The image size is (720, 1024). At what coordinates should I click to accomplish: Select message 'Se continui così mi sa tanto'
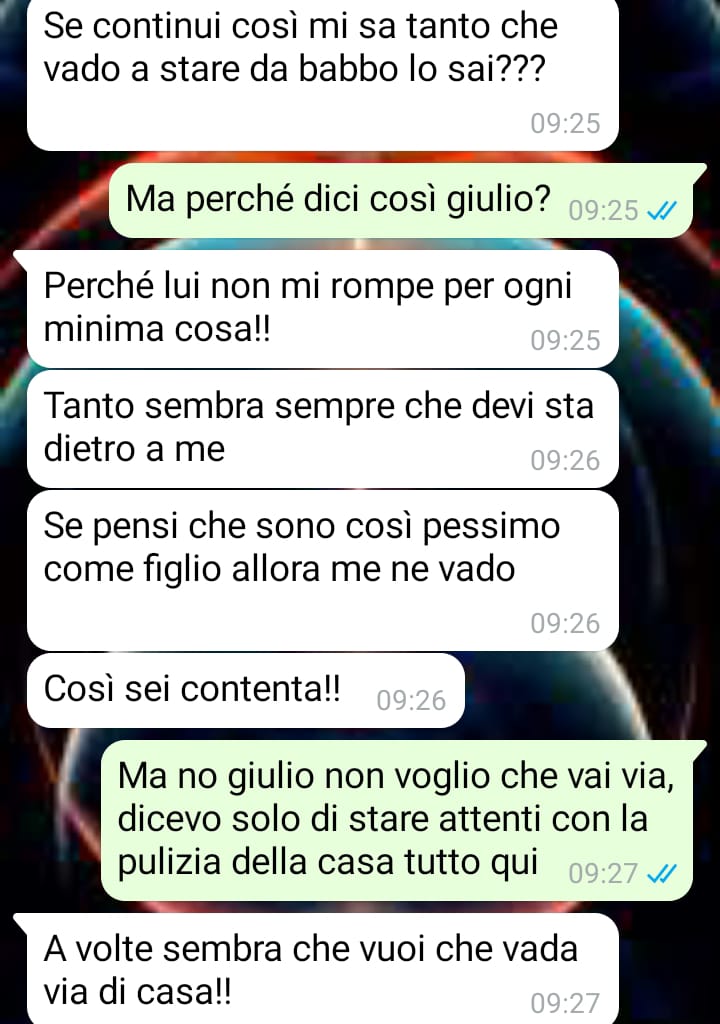tap(323, 73)
